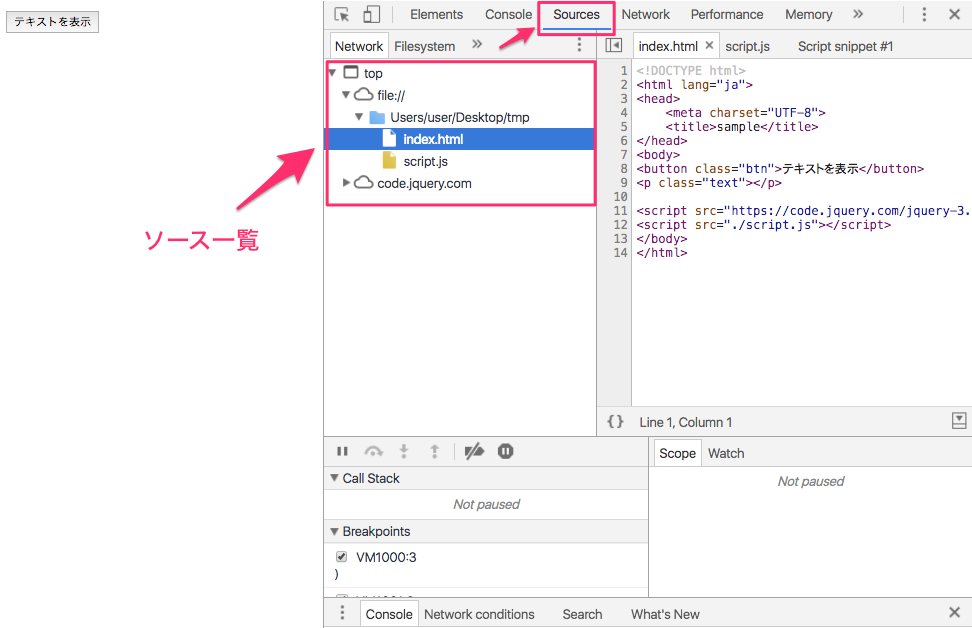Click the Line 1, Column 1 status text

(x=686, y=422)
